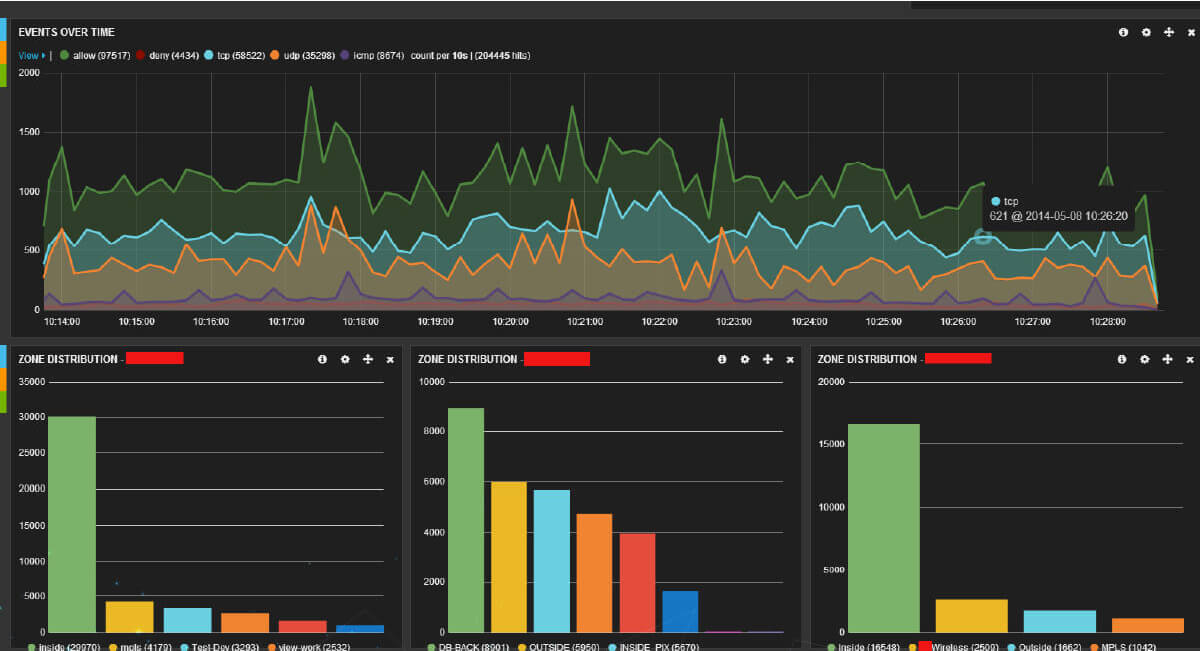
Task: Select the tall green inside bar in first zone chart
Action: coord(72,524)
